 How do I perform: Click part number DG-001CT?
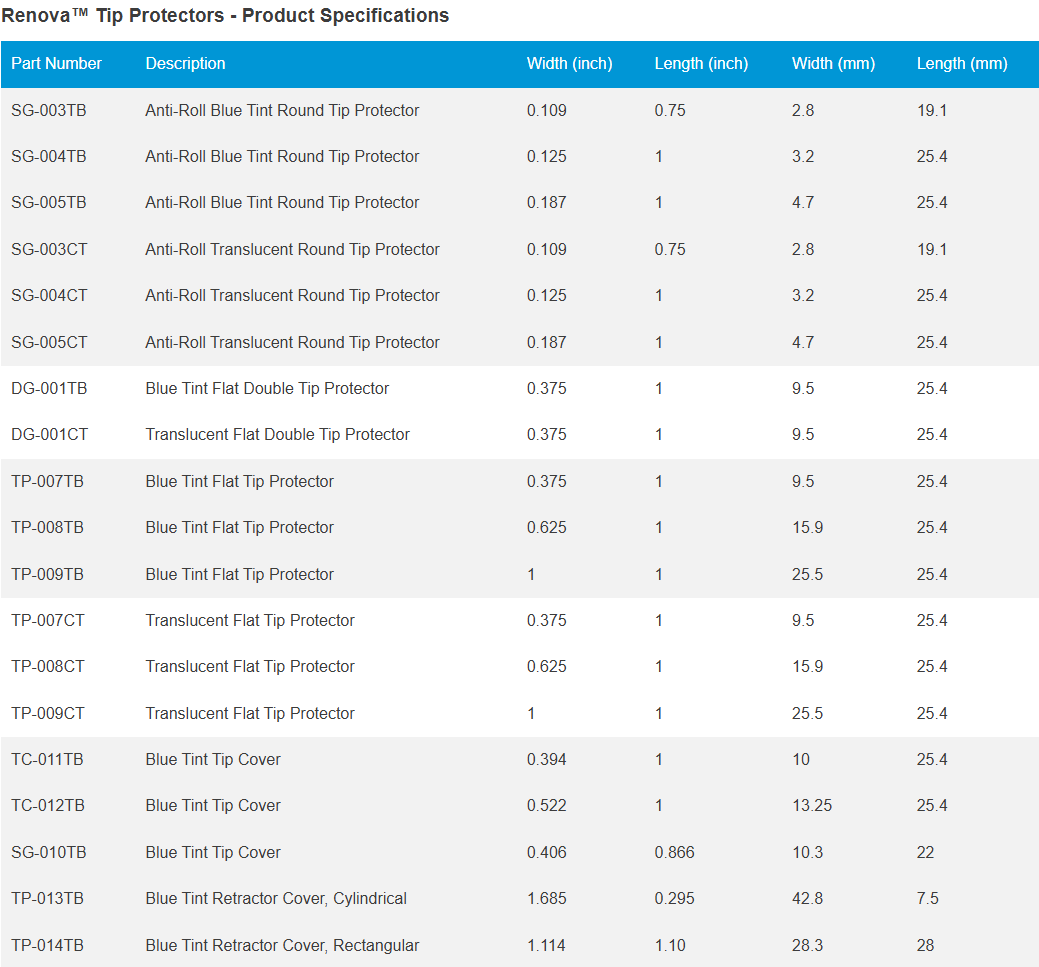point(49,435)
